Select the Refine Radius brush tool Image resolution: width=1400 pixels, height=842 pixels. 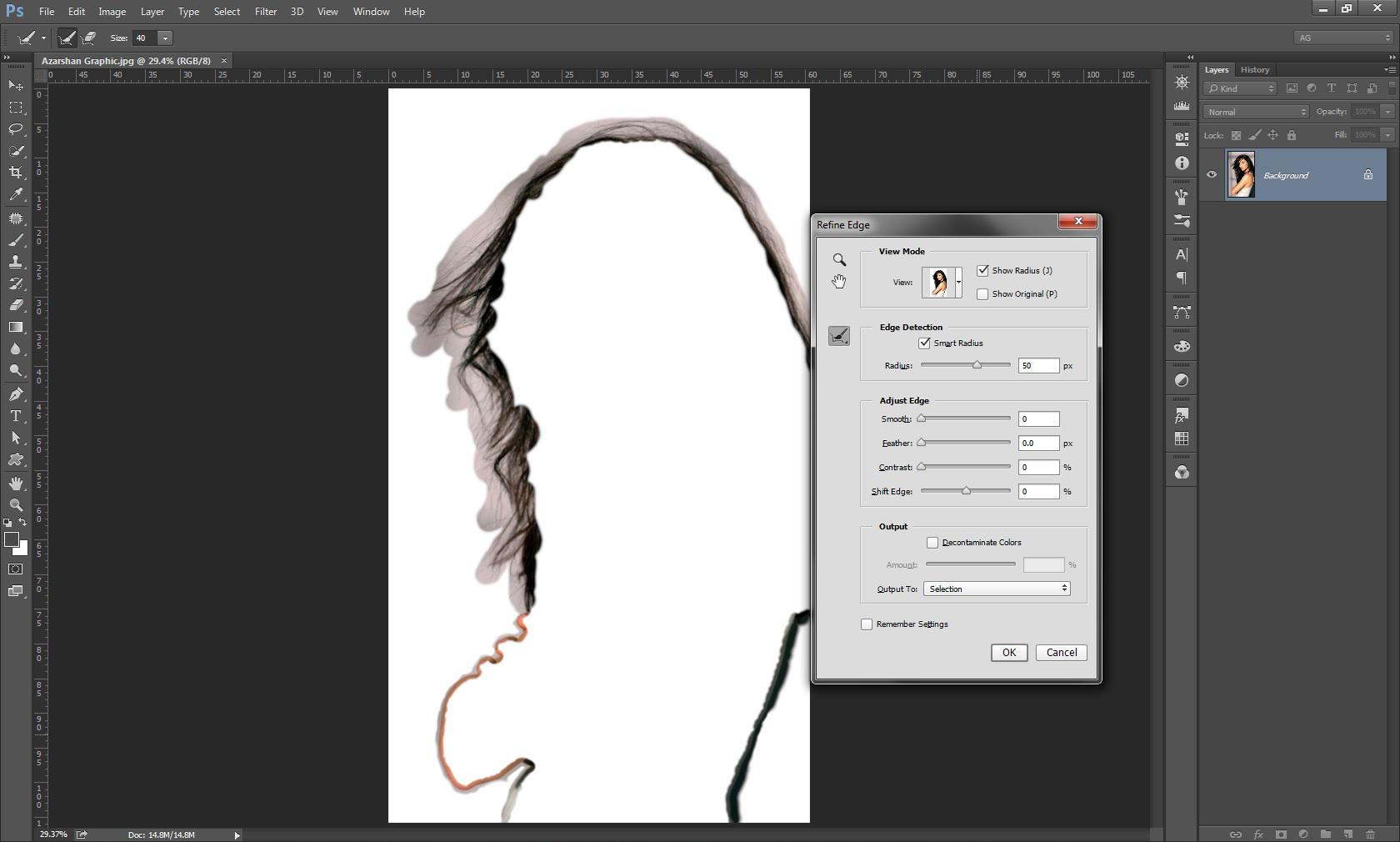(x=839, y=336)
